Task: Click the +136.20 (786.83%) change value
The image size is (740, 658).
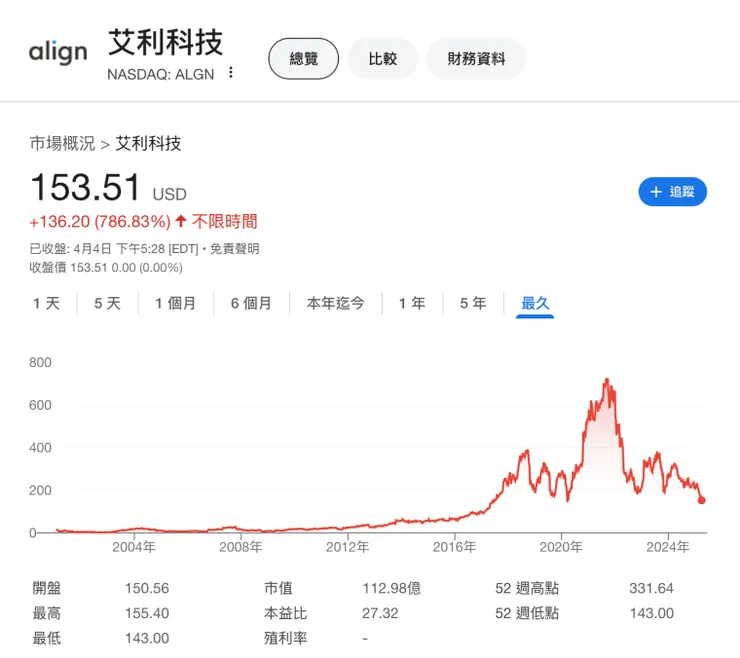Action: [100, 221]
